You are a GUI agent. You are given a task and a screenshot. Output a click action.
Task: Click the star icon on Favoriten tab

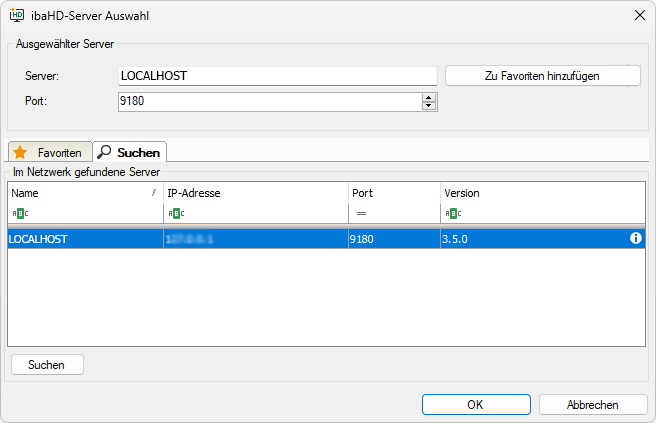(x=20, y=152)
